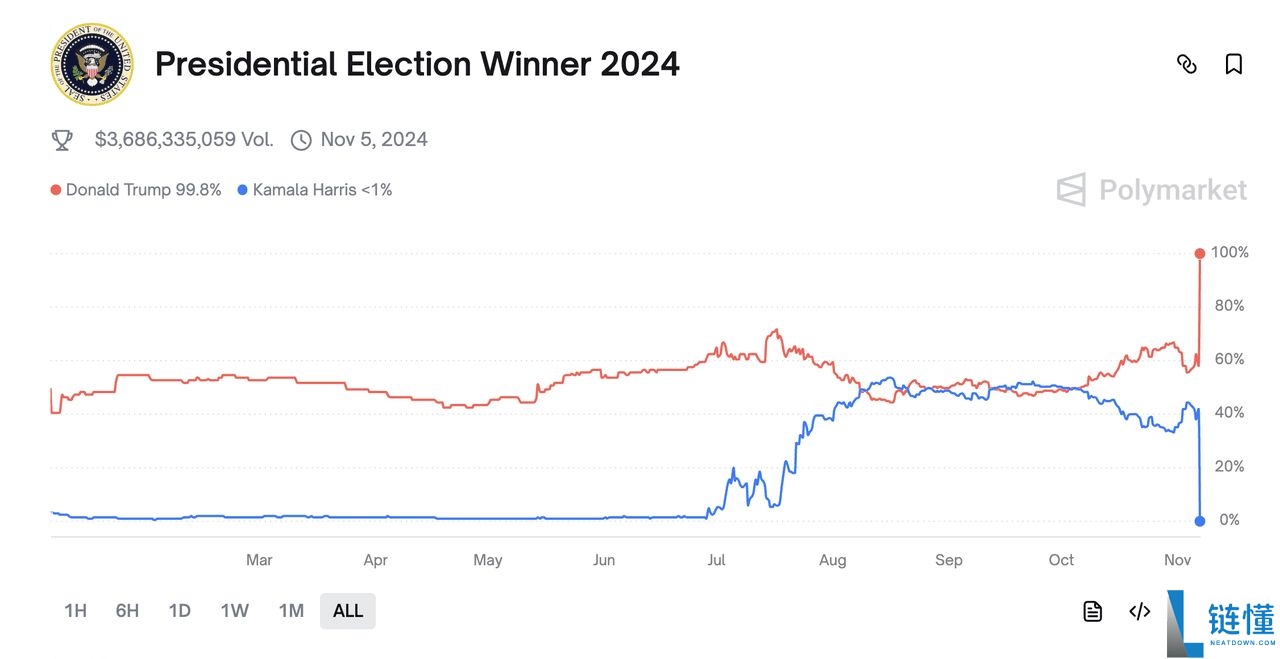Click the presidential seal image
Screen dimensions: 1280x659
coord(91,65)
